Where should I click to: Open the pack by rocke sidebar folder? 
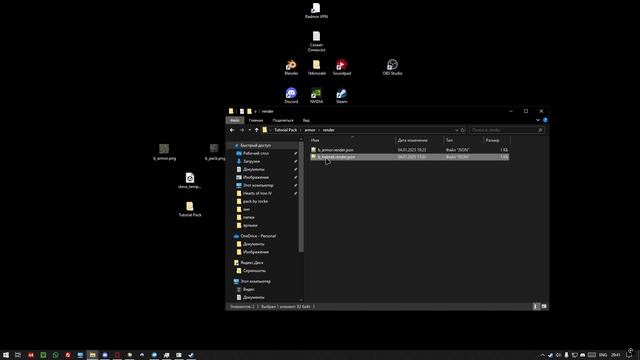(255, 202)
